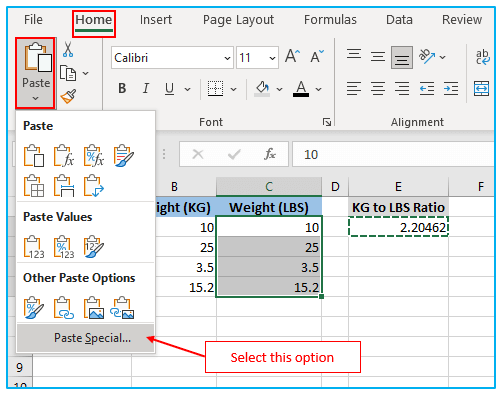The height and width of the screenshot is (396, 502).
Task: Choose the Transpose paste icon
Action: point(94,186)
